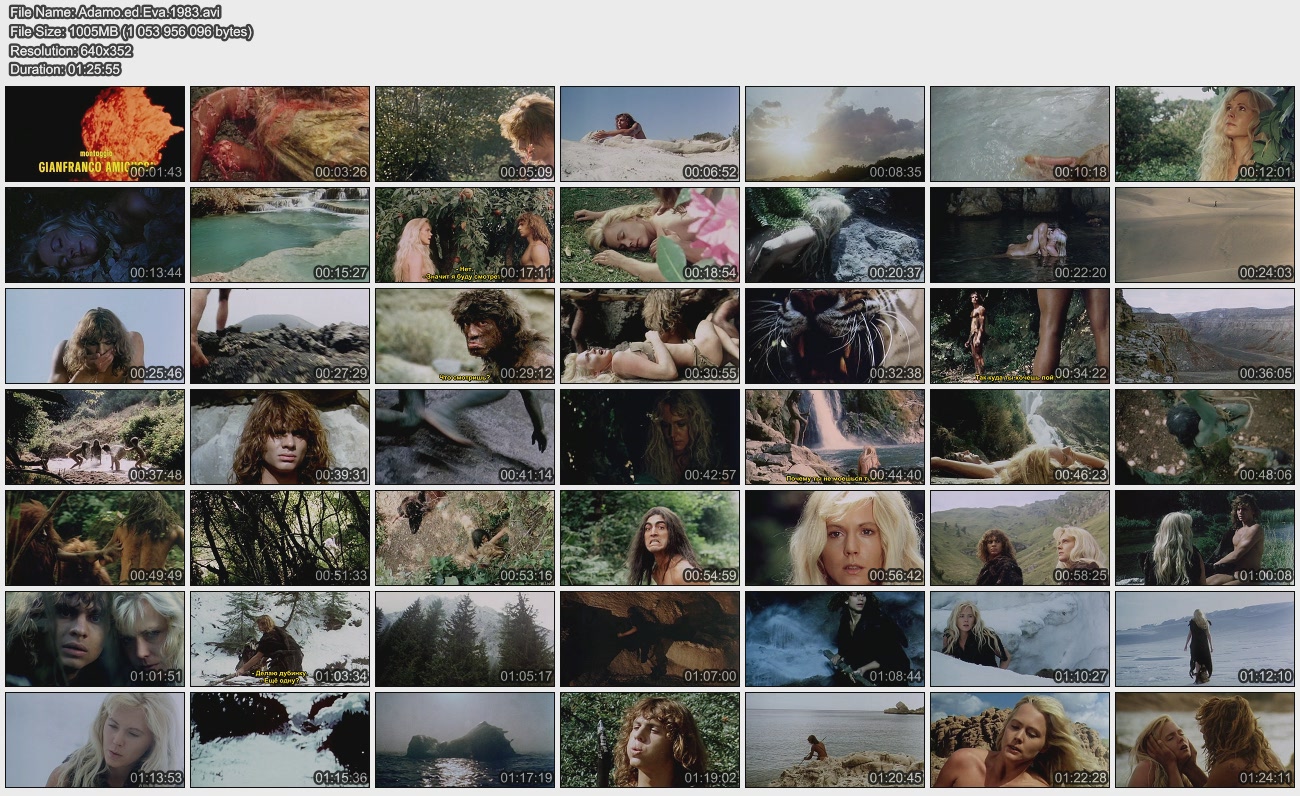The height and width of the screenshot is (796, 1300).
Task: Select the desert dunes thumbnail at 00:24:03
Action: (1205, 234)
